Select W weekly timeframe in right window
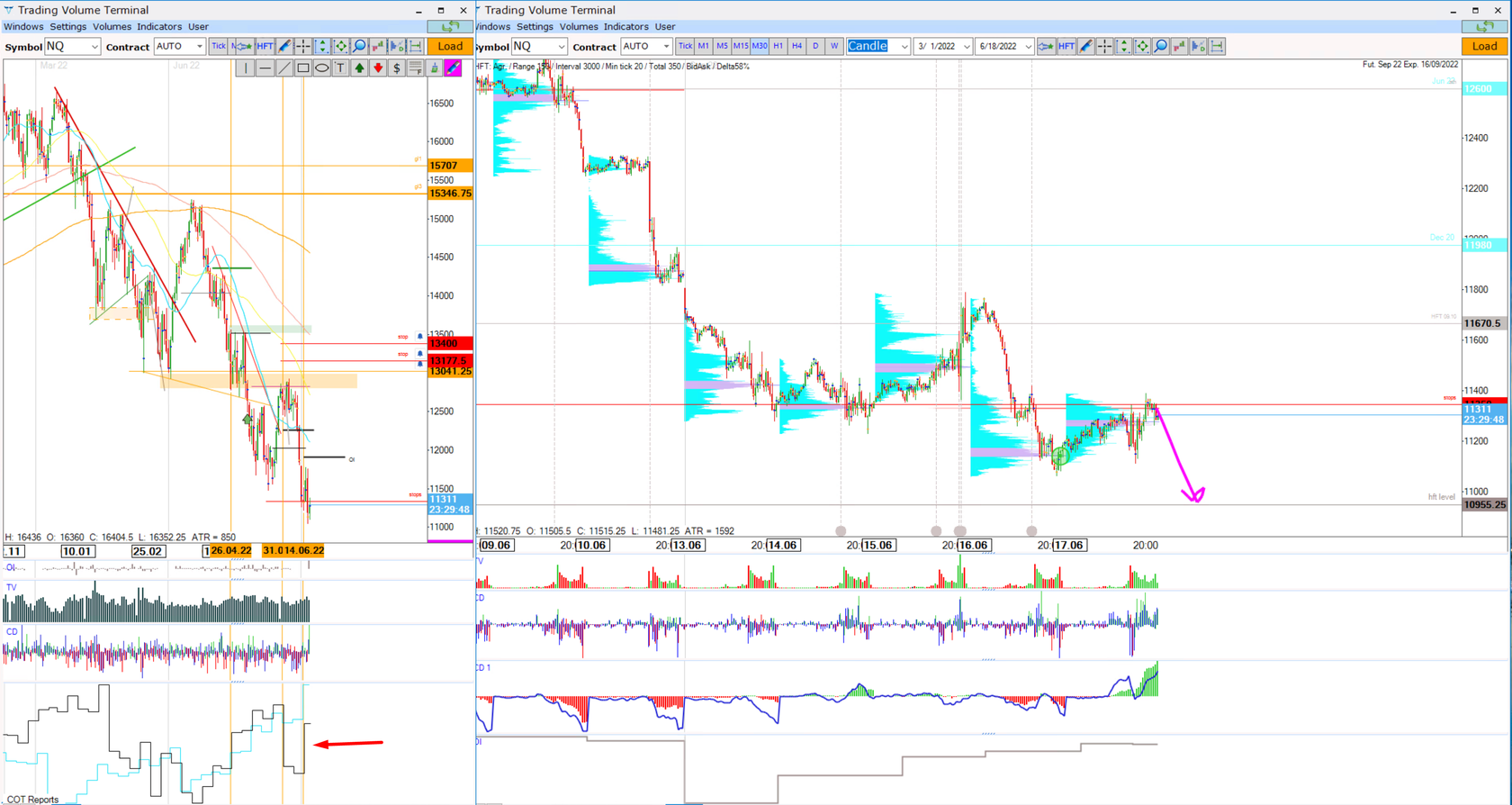The height and width of the screenshot is (805, 1512). pos(834,46)
